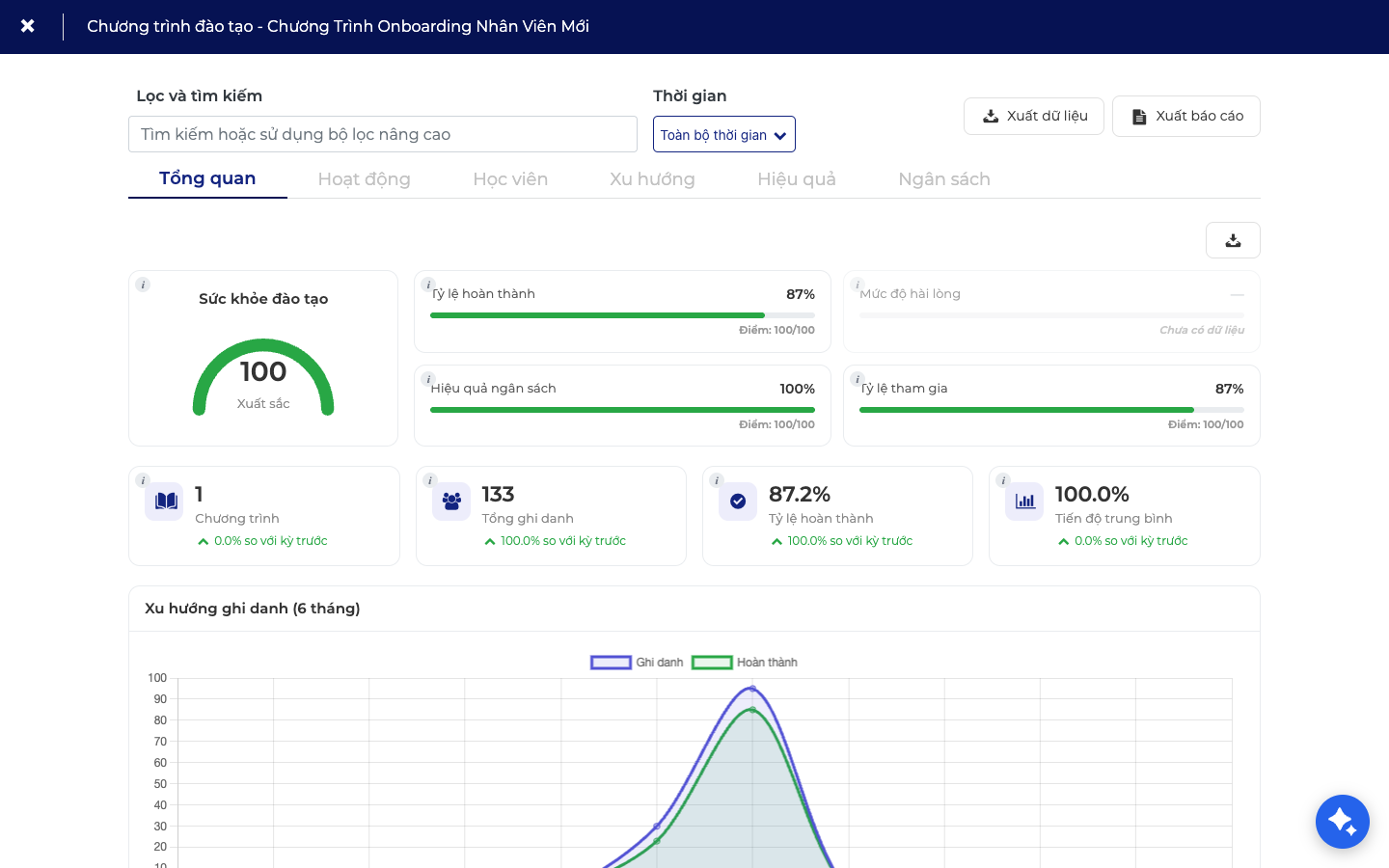Viewport: 1389px width, 868px height.
Task: Click info icon on Sức khỏe đào tạo card
Action: point(143,285)
